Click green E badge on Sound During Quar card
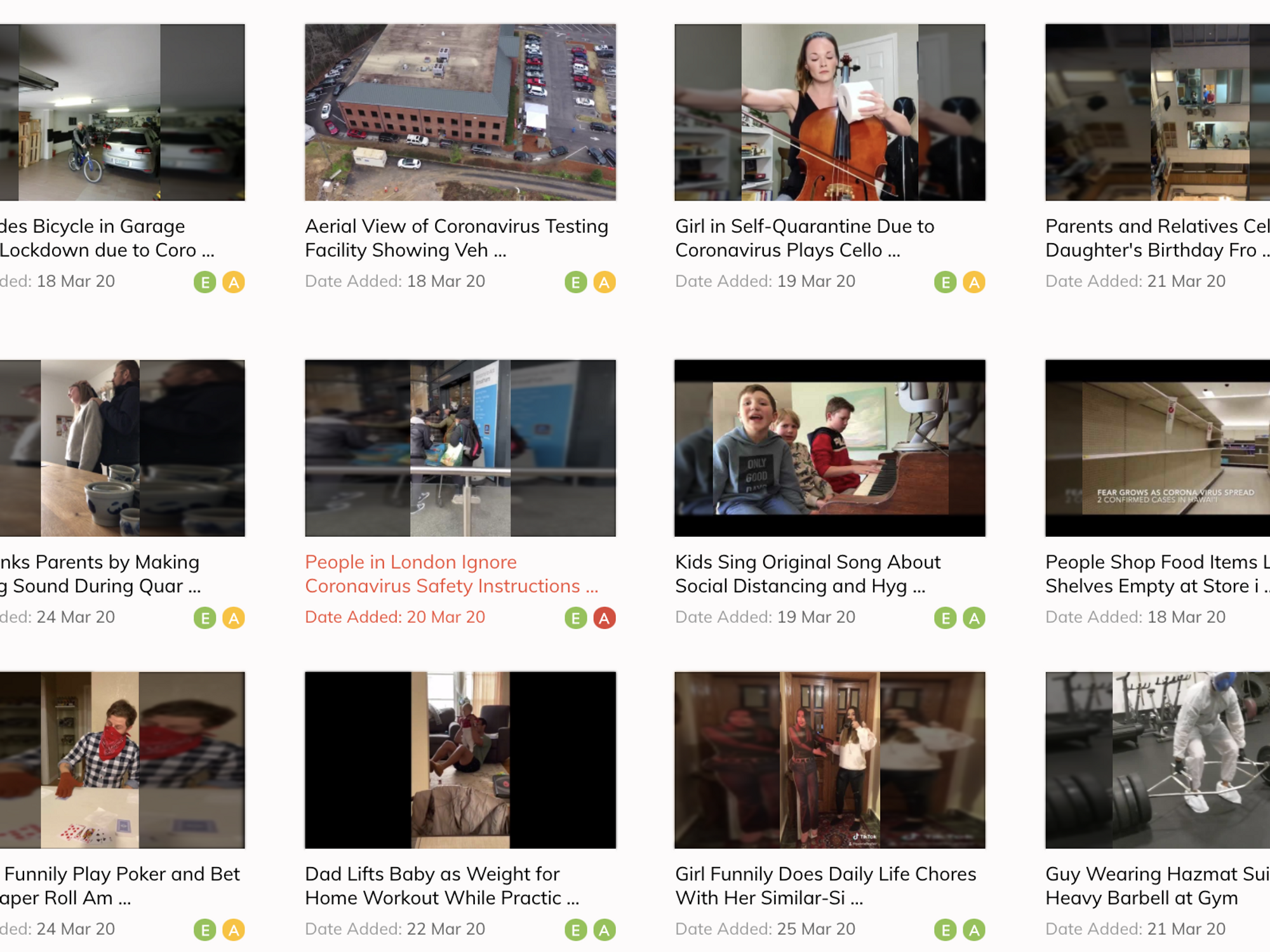The width and height of the screenshot is (1270, 952). tap(204, 618)
